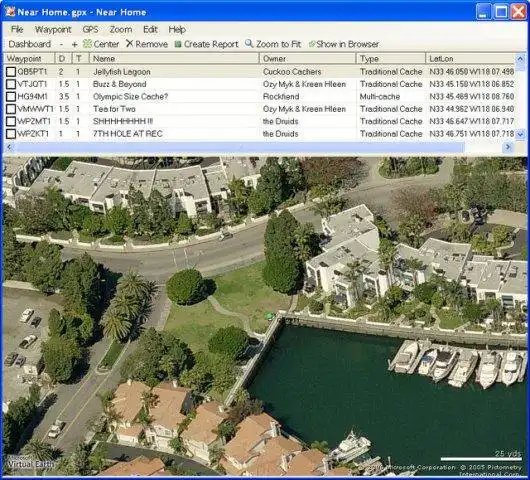
Task: Close the Near Home window
Action: tap(519, 12)
